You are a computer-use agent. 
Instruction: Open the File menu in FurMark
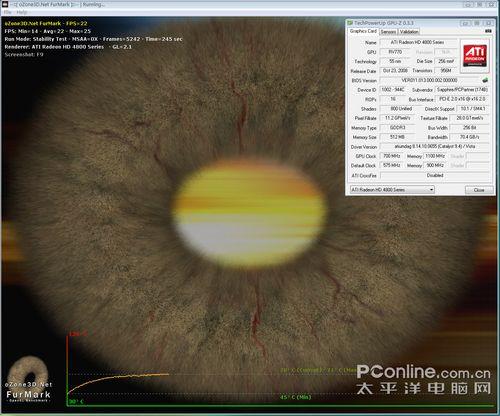(8, 12)
